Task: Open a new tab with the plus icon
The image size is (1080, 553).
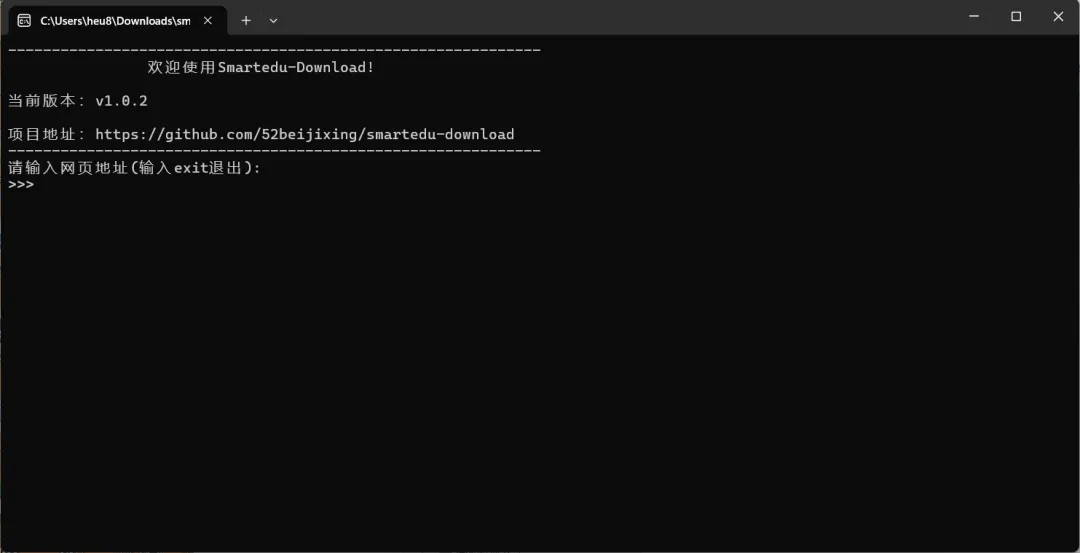Action: point(246,21)
